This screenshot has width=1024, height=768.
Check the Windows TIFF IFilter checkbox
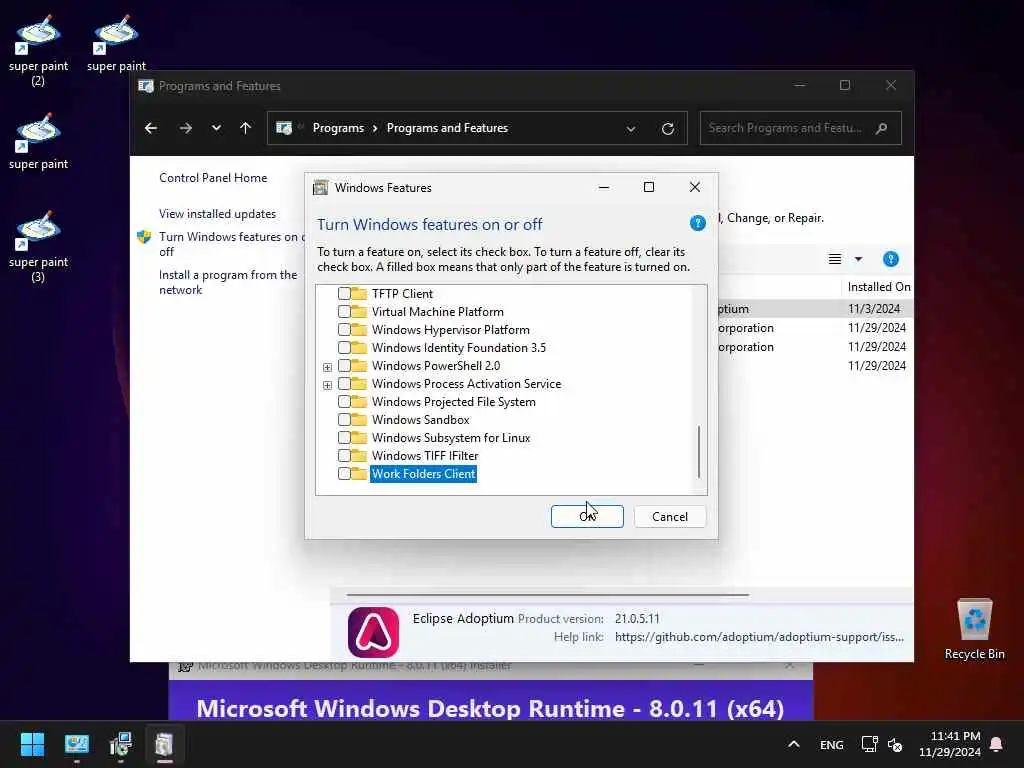(344, 456)
